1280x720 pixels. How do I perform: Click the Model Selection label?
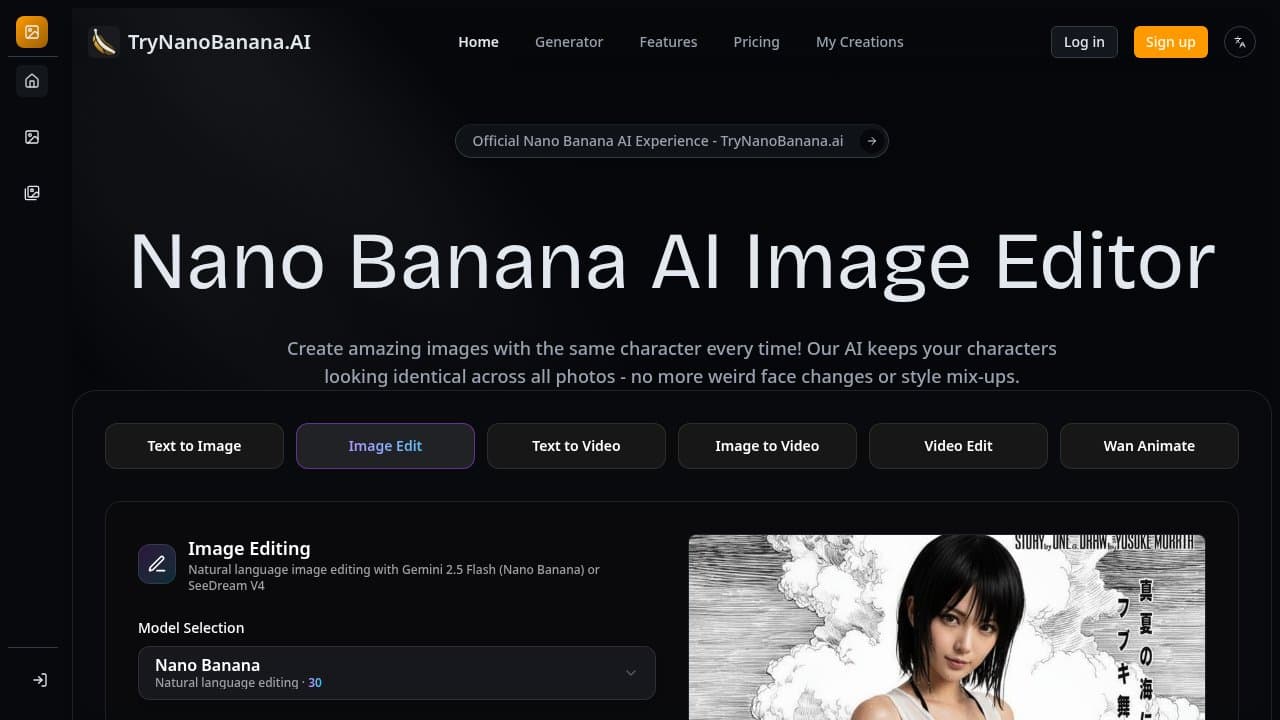[191, 628]
